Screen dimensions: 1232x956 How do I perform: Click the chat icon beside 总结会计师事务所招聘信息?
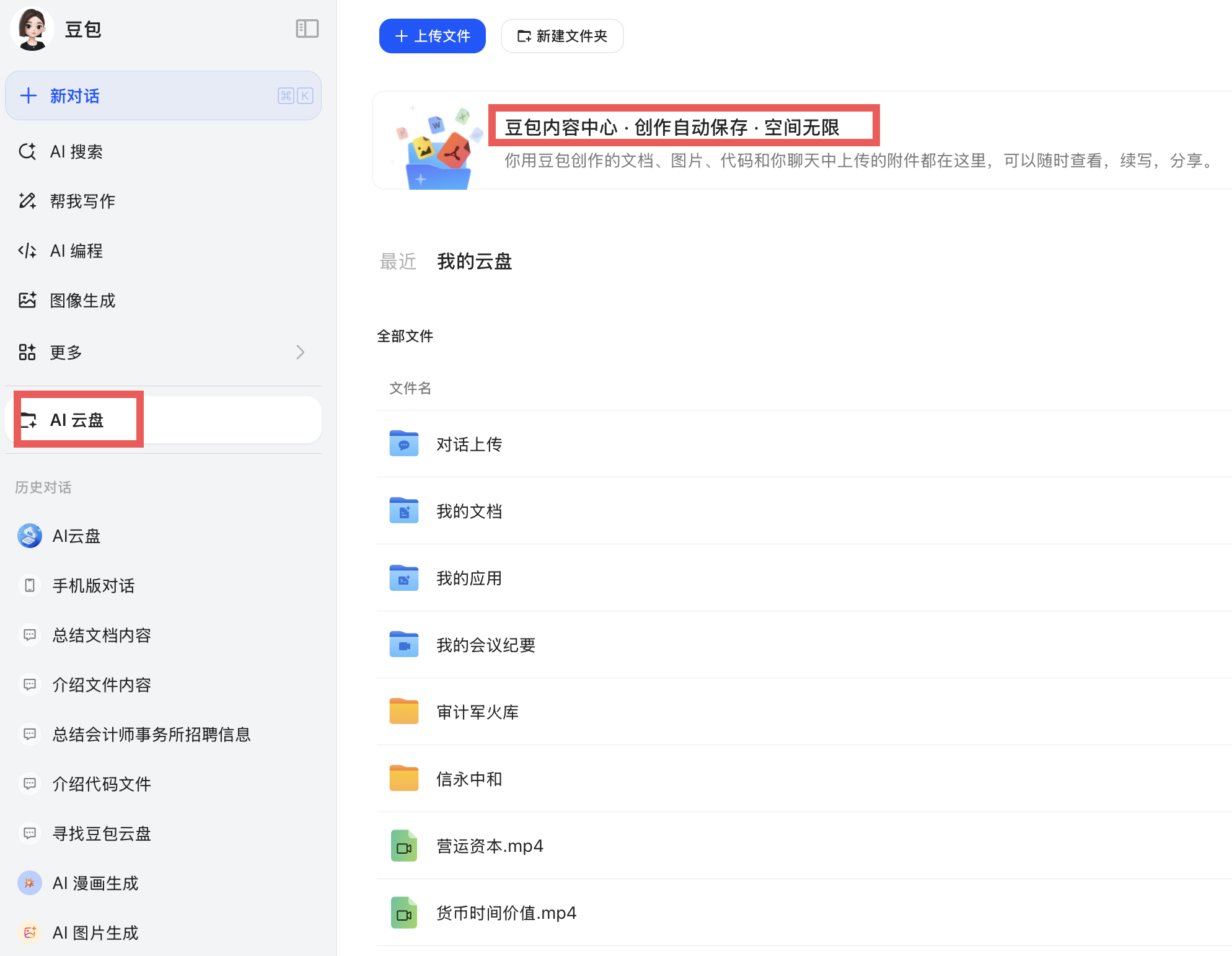[30, 734]
